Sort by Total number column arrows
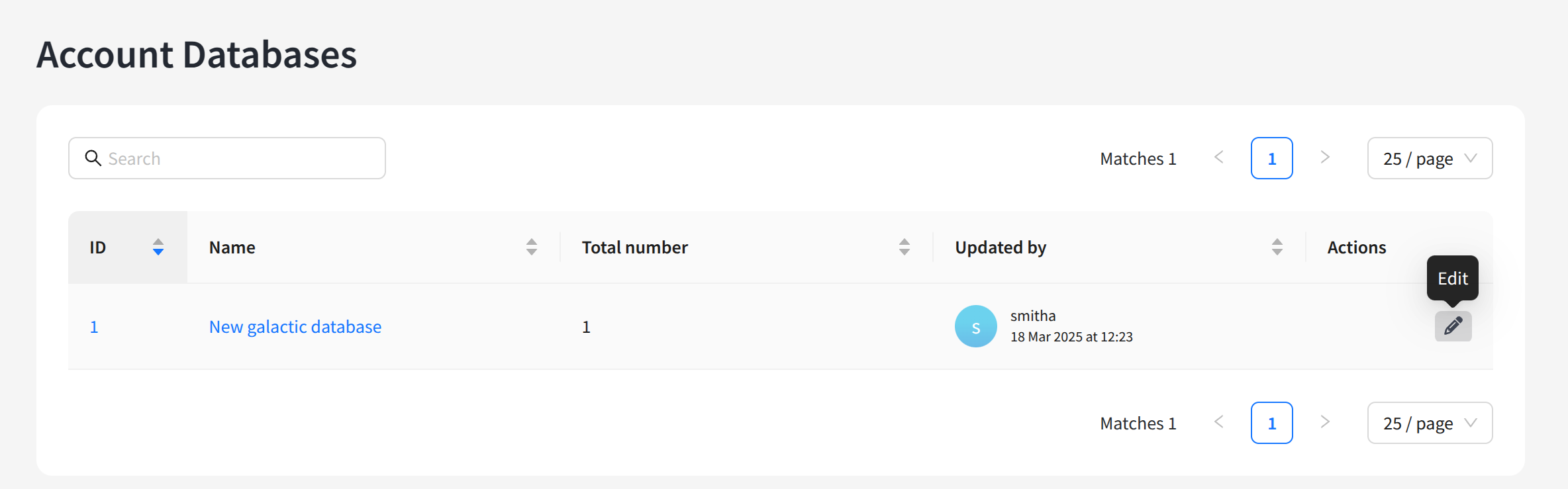Viewport: 1568px width, 489px height. coord(904,247)
